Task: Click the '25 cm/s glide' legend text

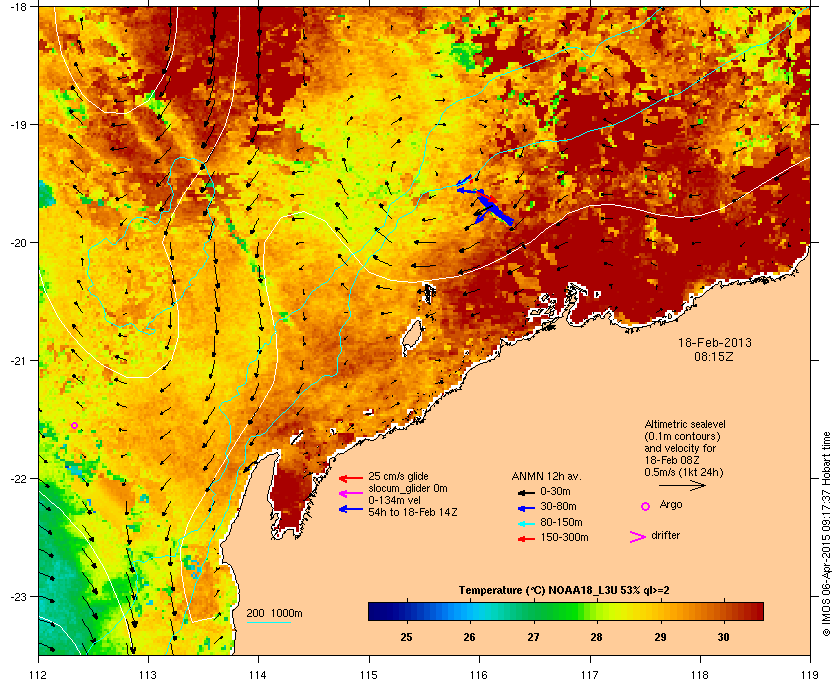Action: (398, 476)
